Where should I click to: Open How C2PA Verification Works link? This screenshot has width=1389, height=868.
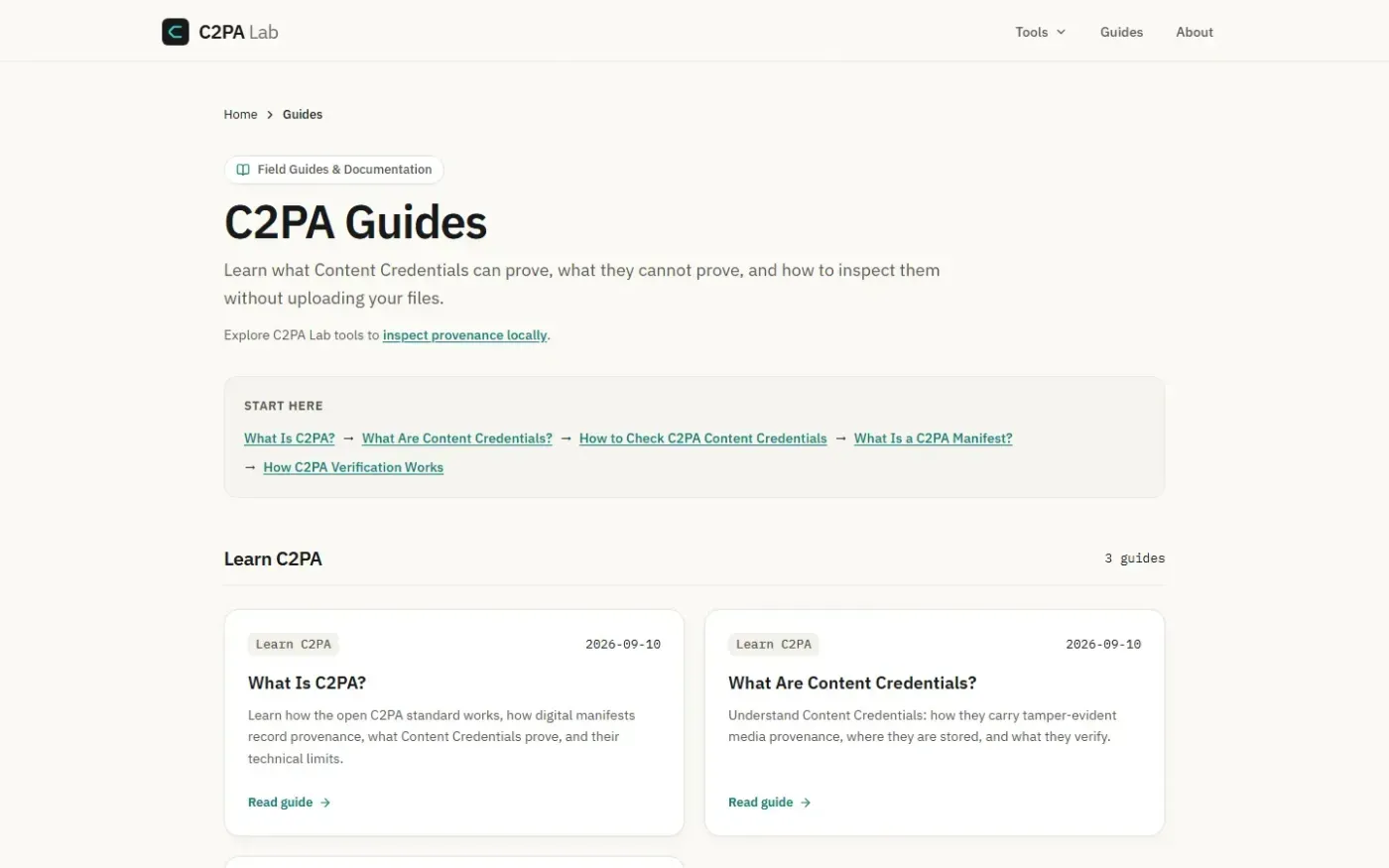point(353,467)
